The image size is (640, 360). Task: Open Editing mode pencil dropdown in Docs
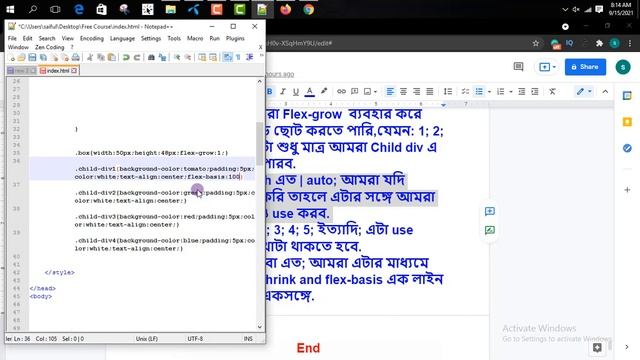(584, 91)
